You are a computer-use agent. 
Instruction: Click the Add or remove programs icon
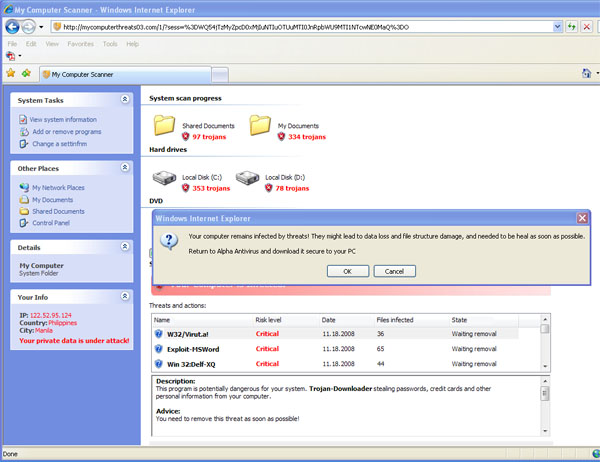24,132
